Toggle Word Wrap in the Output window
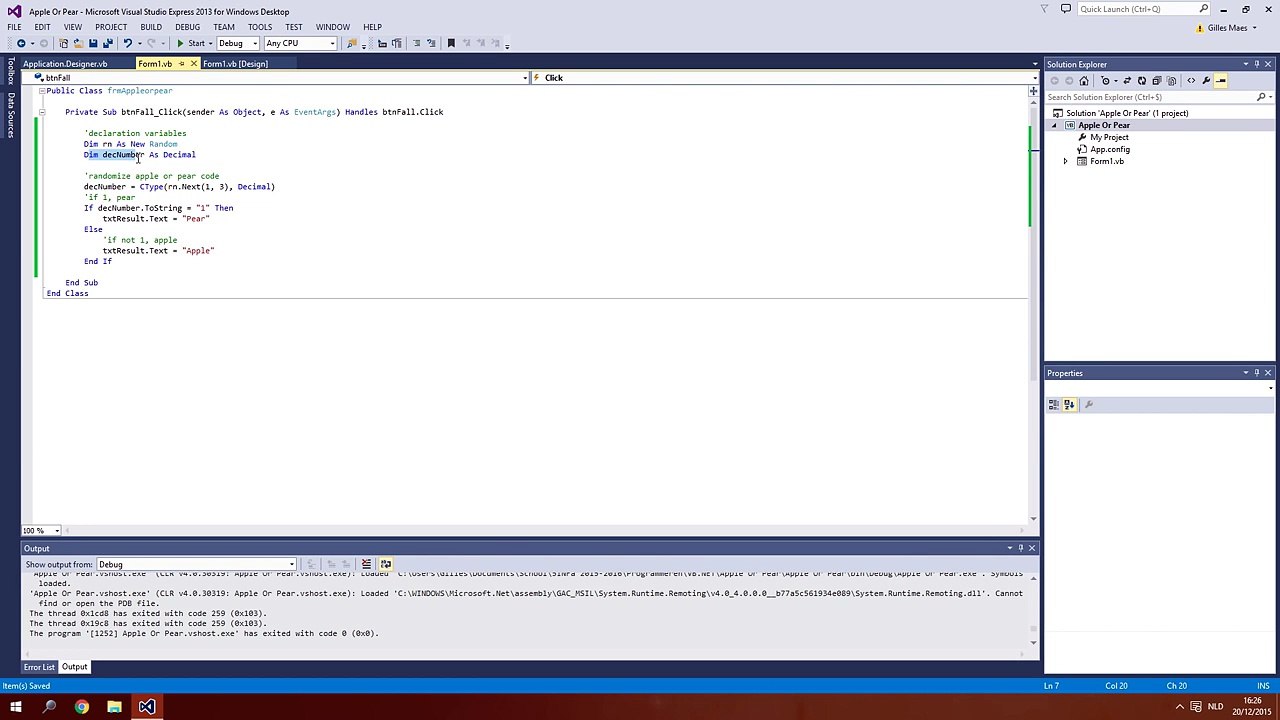Image resolution: width=1280 pixels, height=720 pixels. pos(386,564)
